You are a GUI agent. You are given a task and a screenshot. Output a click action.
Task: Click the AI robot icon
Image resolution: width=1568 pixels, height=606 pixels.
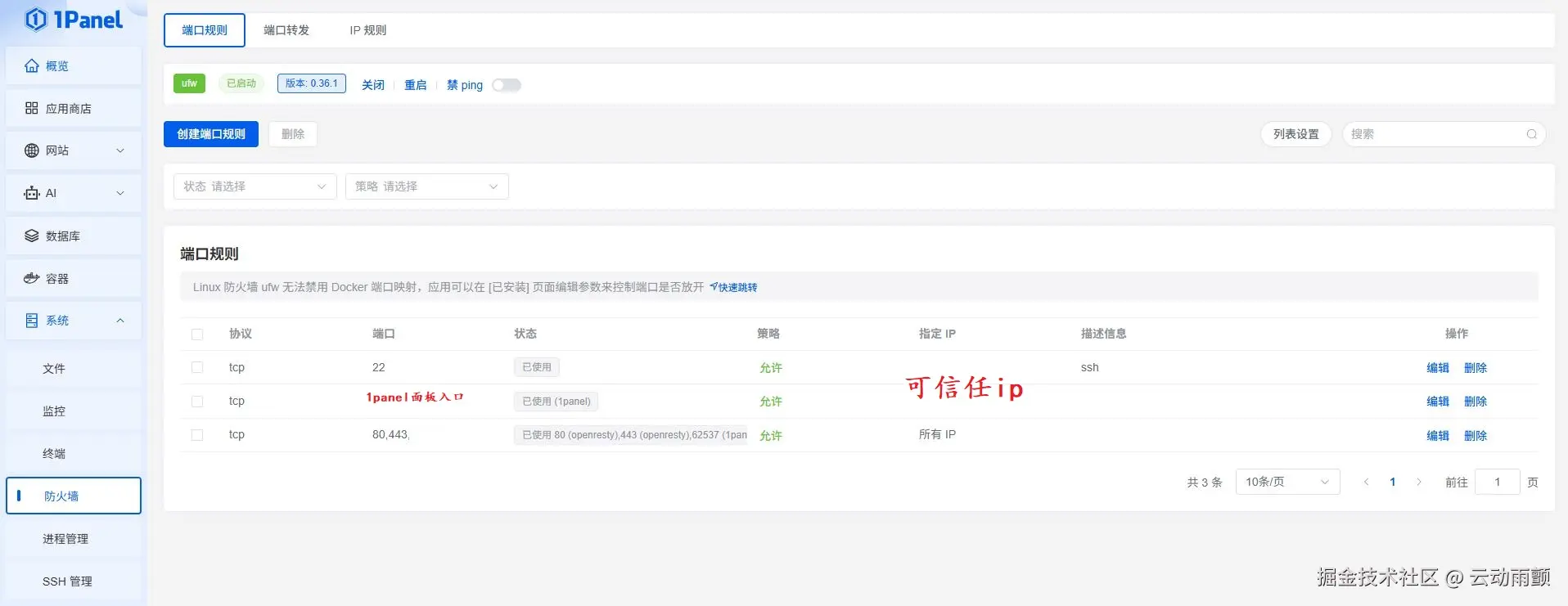(32, 193)
